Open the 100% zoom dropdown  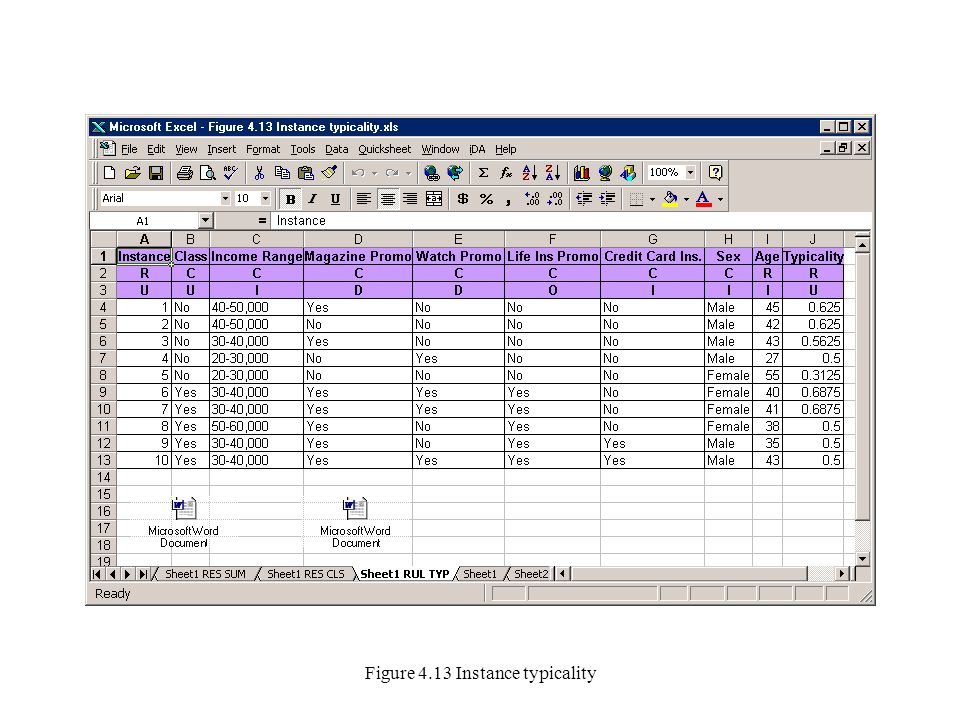[691, 173]
